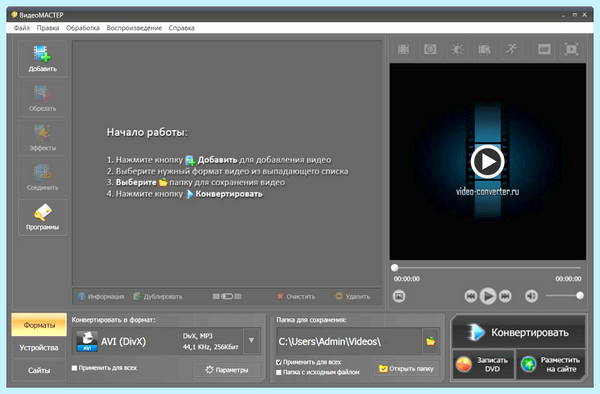The image size is (600, 394).
Task: Click the volume slider handle
Action: (x=580, y=295)
